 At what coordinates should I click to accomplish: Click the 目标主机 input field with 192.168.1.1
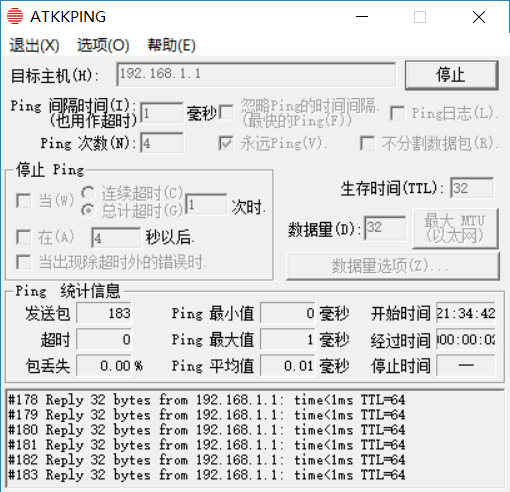point(256,74)
